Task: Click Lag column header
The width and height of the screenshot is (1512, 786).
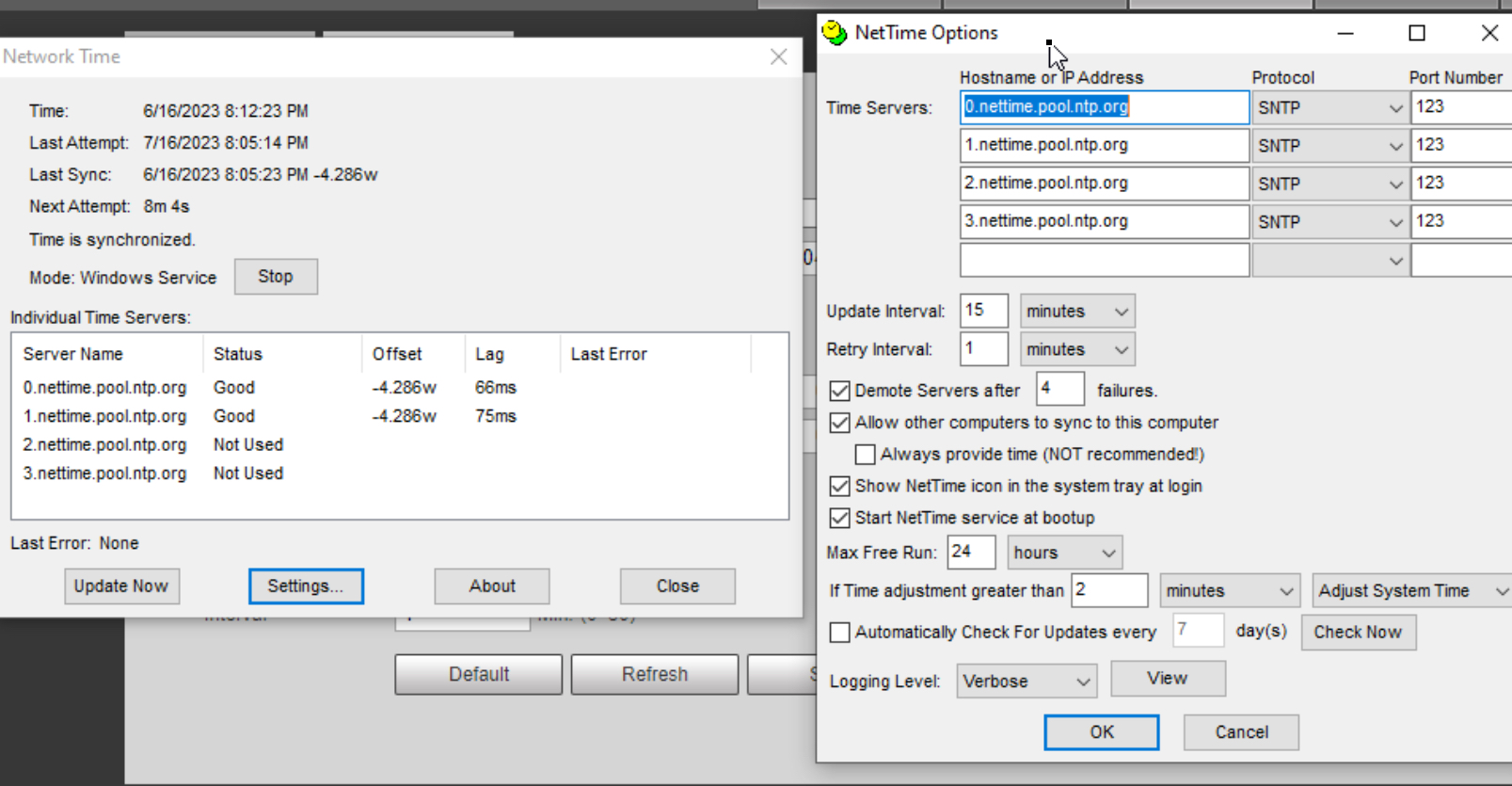Action: [512, 355]
